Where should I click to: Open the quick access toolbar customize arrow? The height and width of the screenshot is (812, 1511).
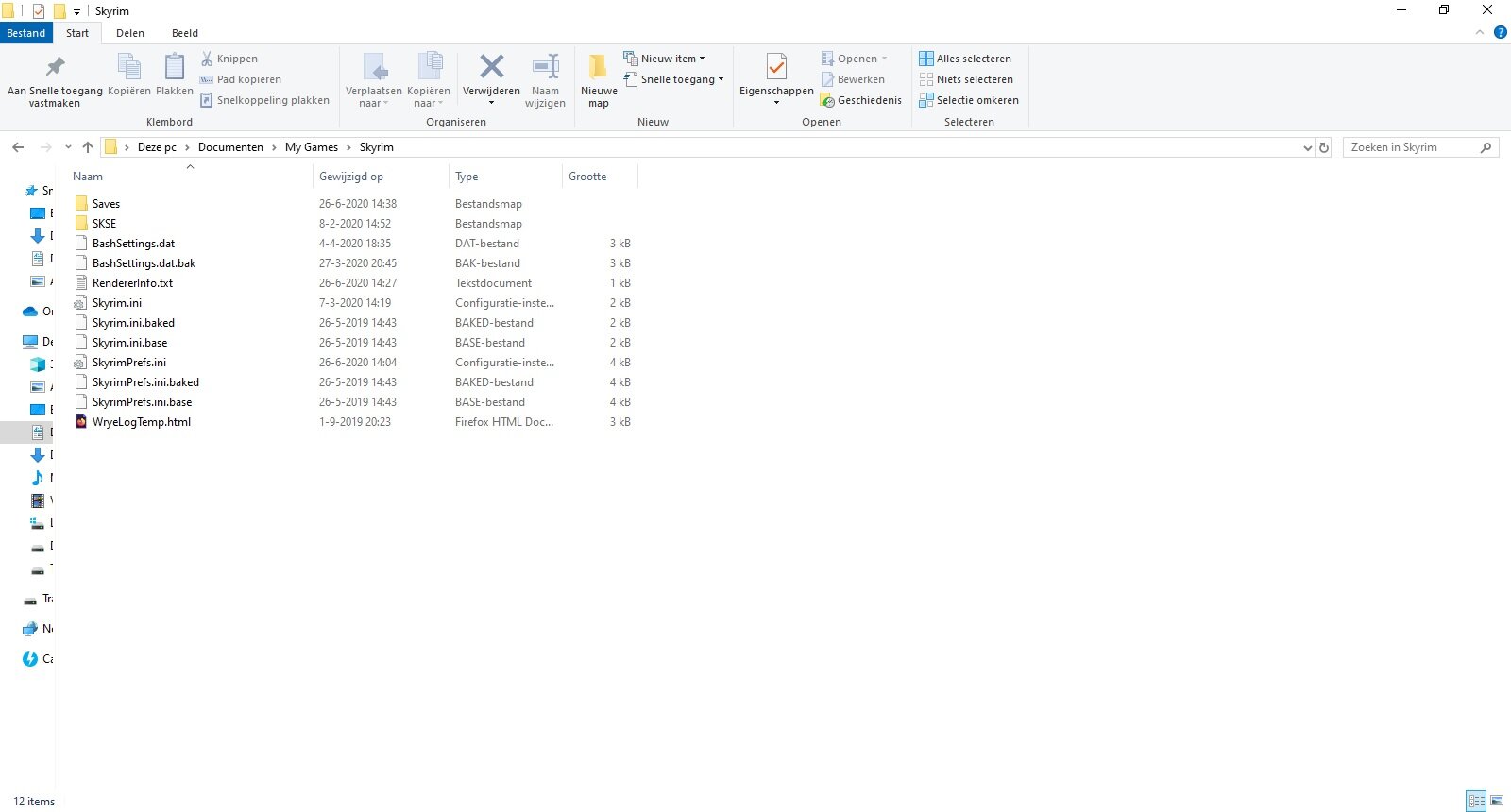pyautogui.click(x=76, y=12)
